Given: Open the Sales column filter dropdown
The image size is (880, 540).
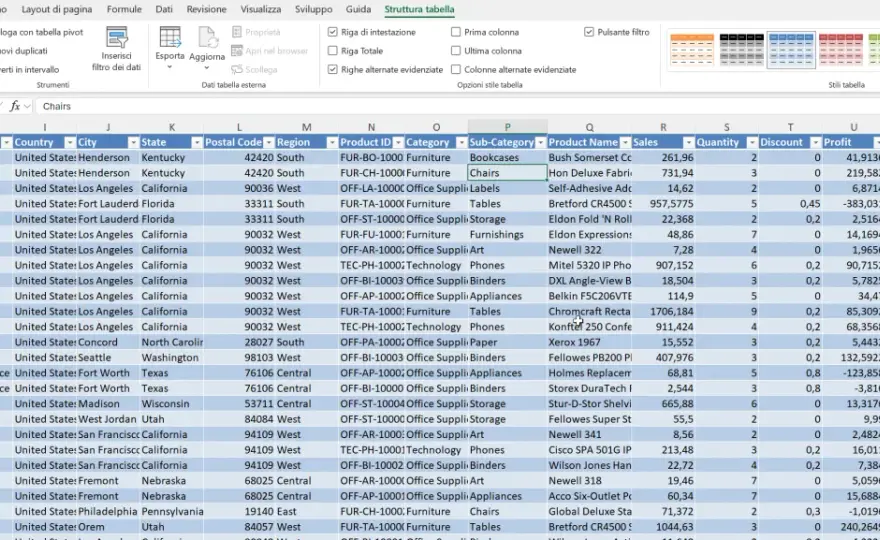Looking at the screenshot, I should pyautogui.click(x=688, y=143).
